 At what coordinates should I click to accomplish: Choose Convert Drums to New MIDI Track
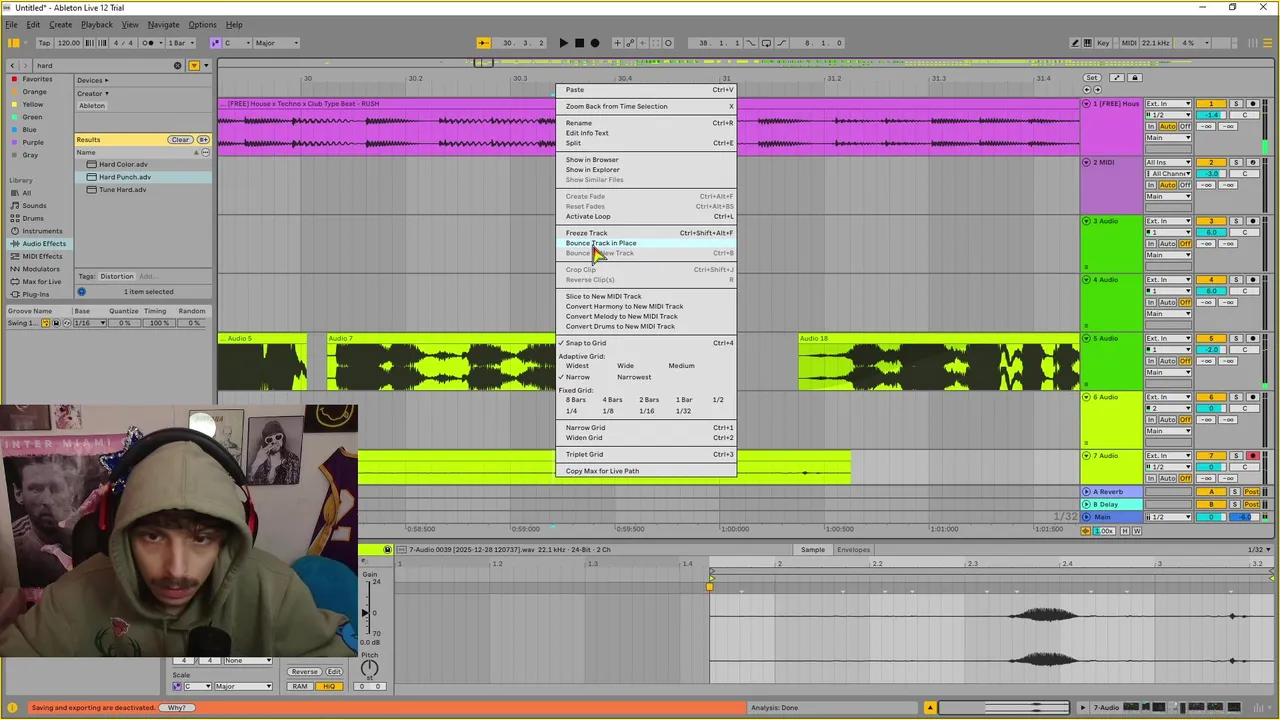(x=646, y=326)
